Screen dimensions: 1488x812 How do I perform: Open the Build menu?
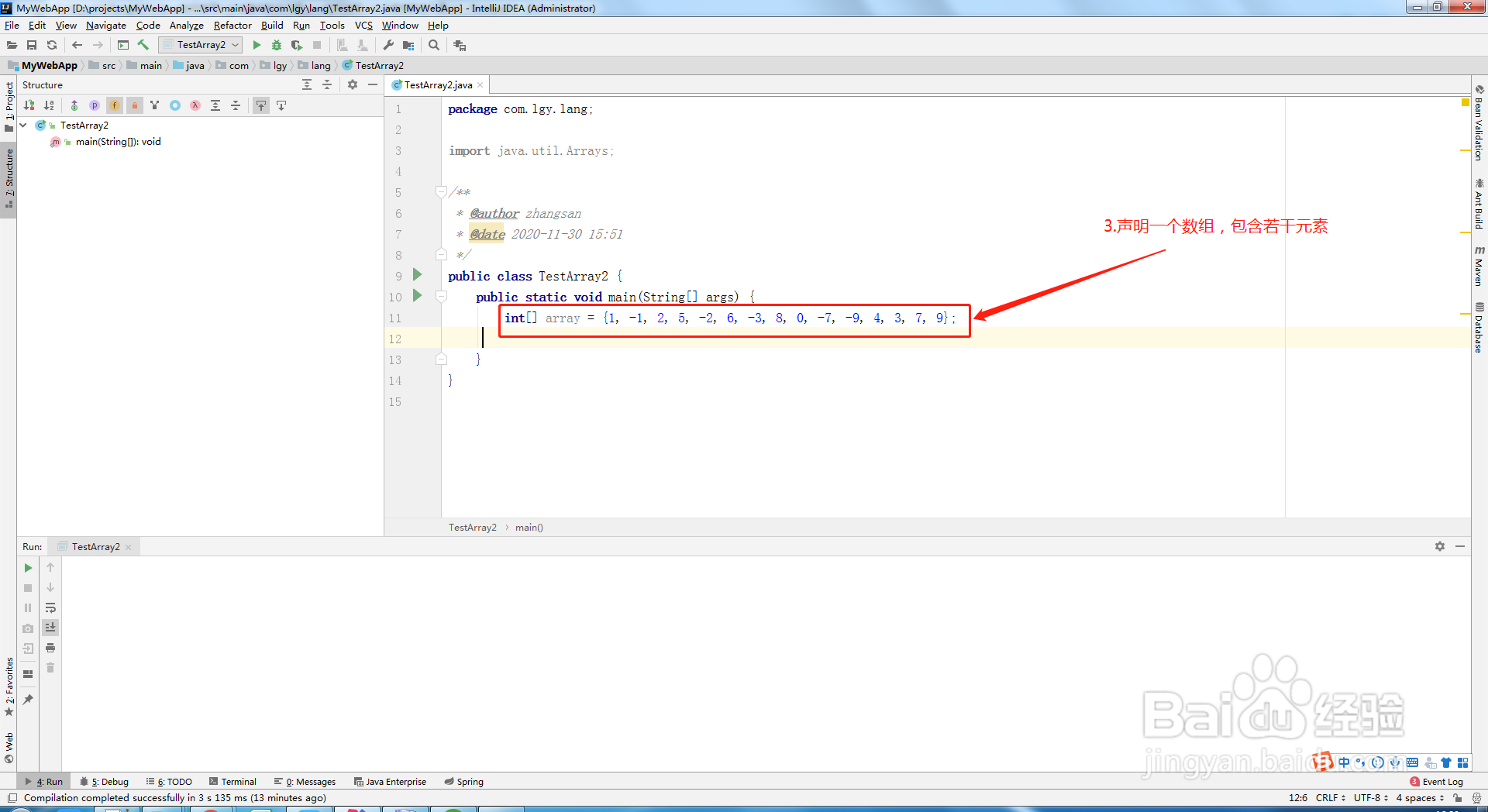pyautogui.click(x=272, y=26)
